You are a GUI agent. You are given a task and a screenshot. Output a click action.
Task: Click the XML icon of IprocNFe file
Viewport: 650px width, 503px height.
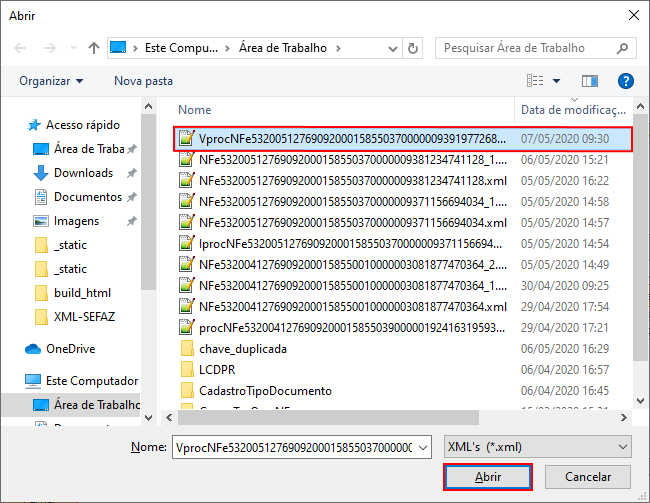(187, 243)
